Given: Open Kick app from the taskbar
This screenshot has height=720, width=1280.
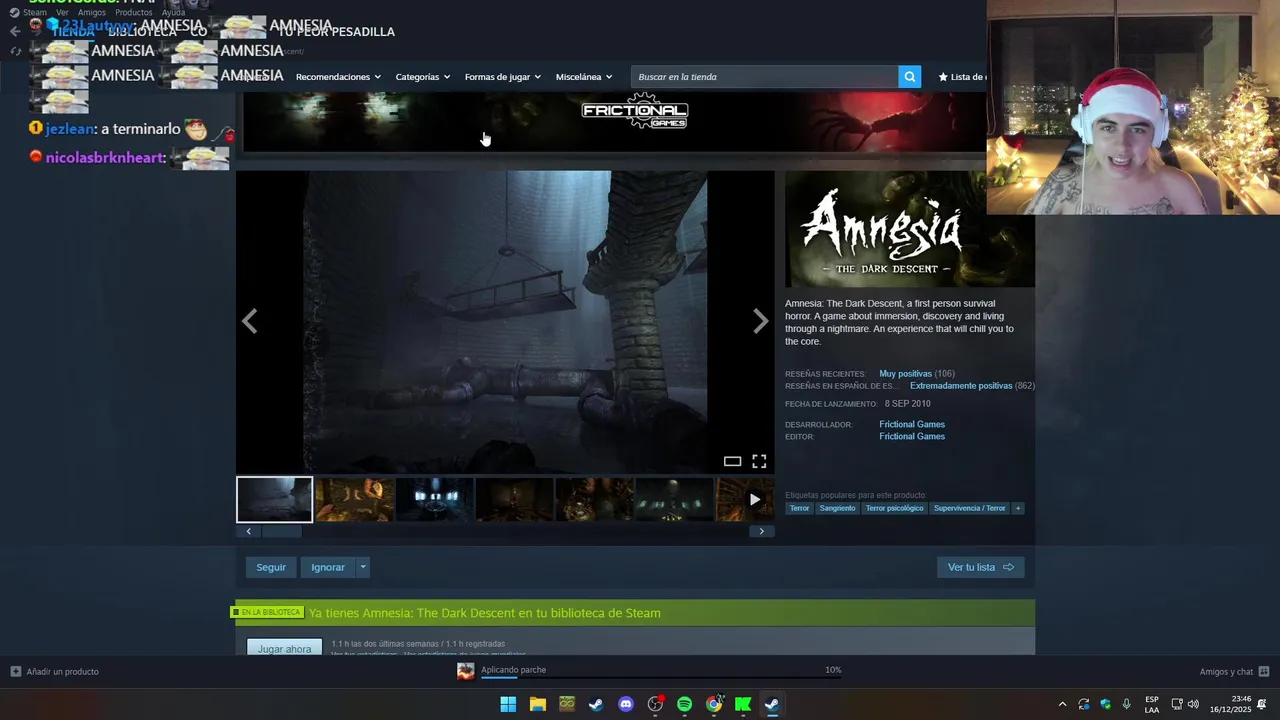Looking at the screenshot, I should point(743,704).
